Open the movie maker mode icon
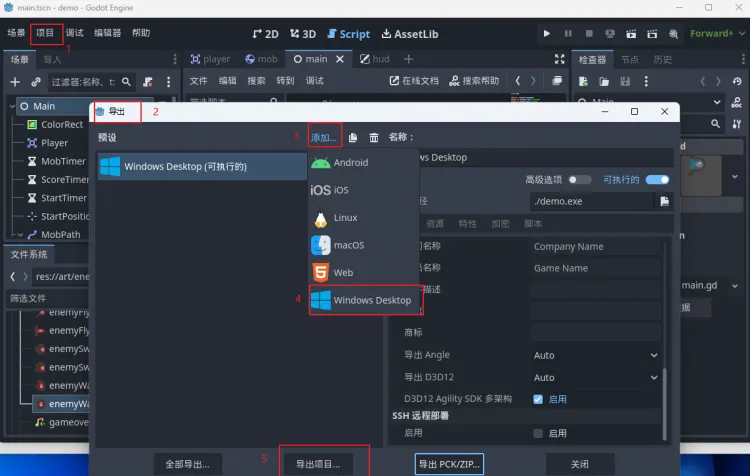This screenshot has width=750, height=476. tap(673, 33)
